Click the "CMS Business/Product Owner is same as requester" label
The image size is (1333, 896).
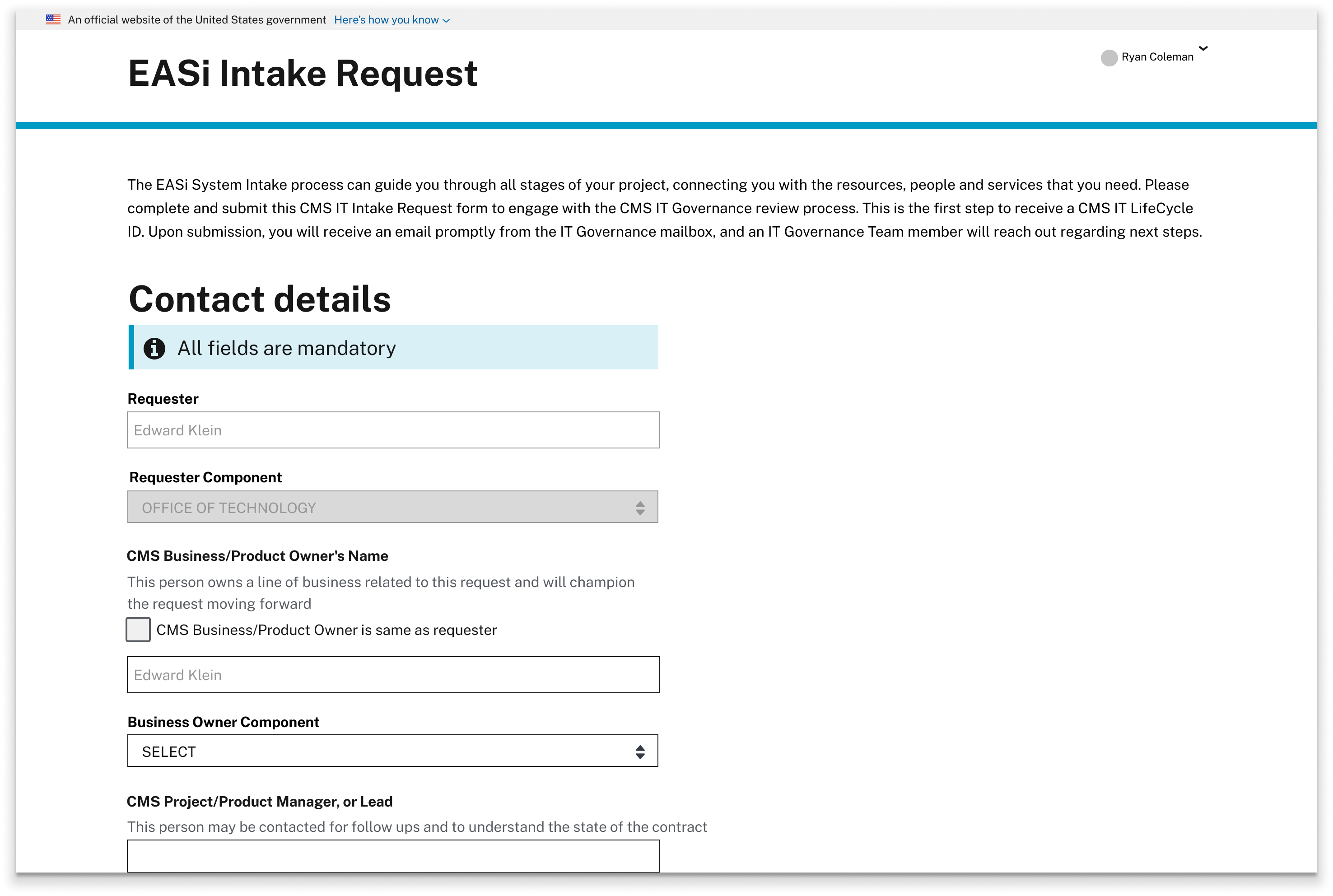pyautogui.click(x=326, y=630)
